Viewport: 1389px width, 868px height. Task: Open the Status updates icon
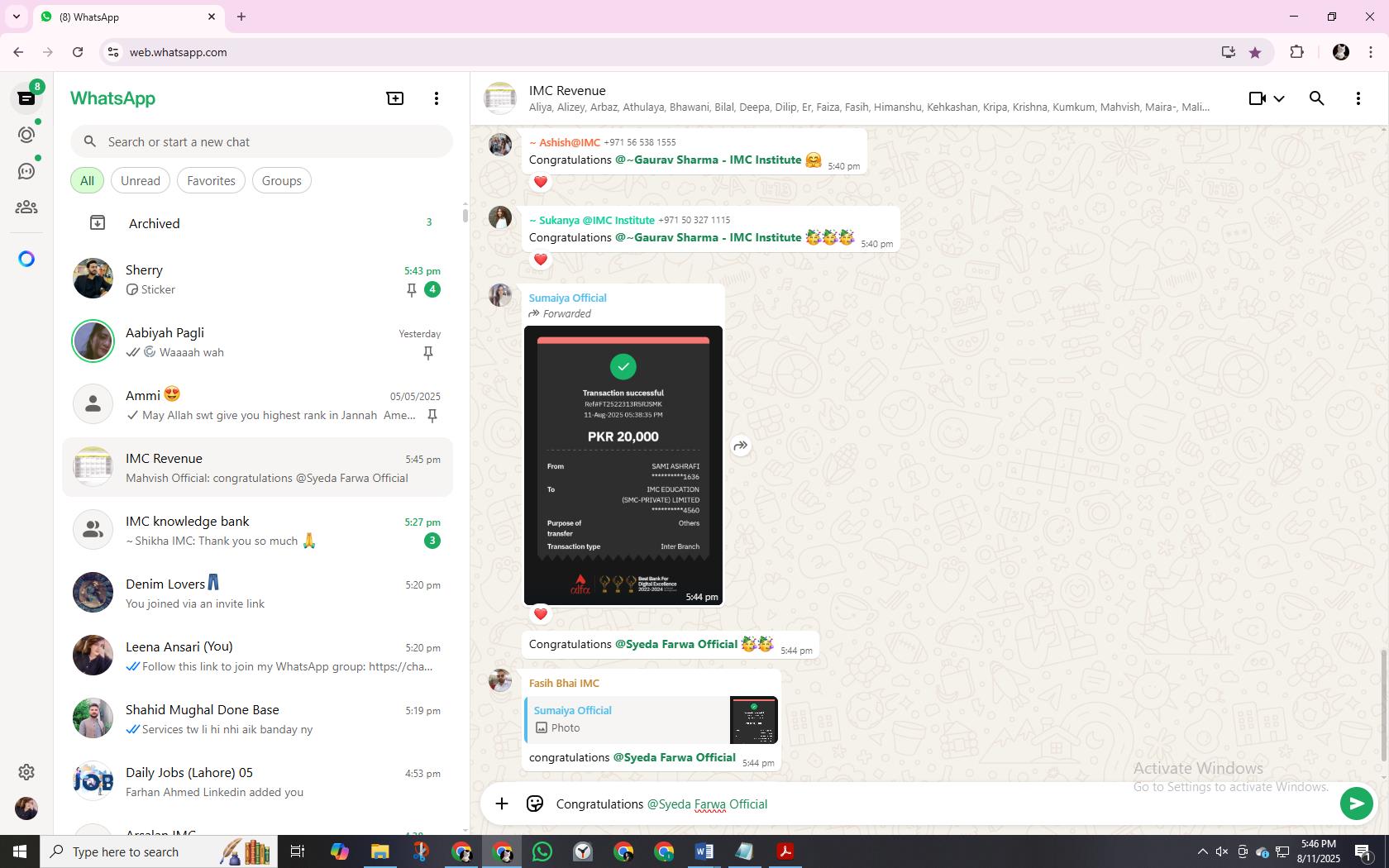click(26, 135)
